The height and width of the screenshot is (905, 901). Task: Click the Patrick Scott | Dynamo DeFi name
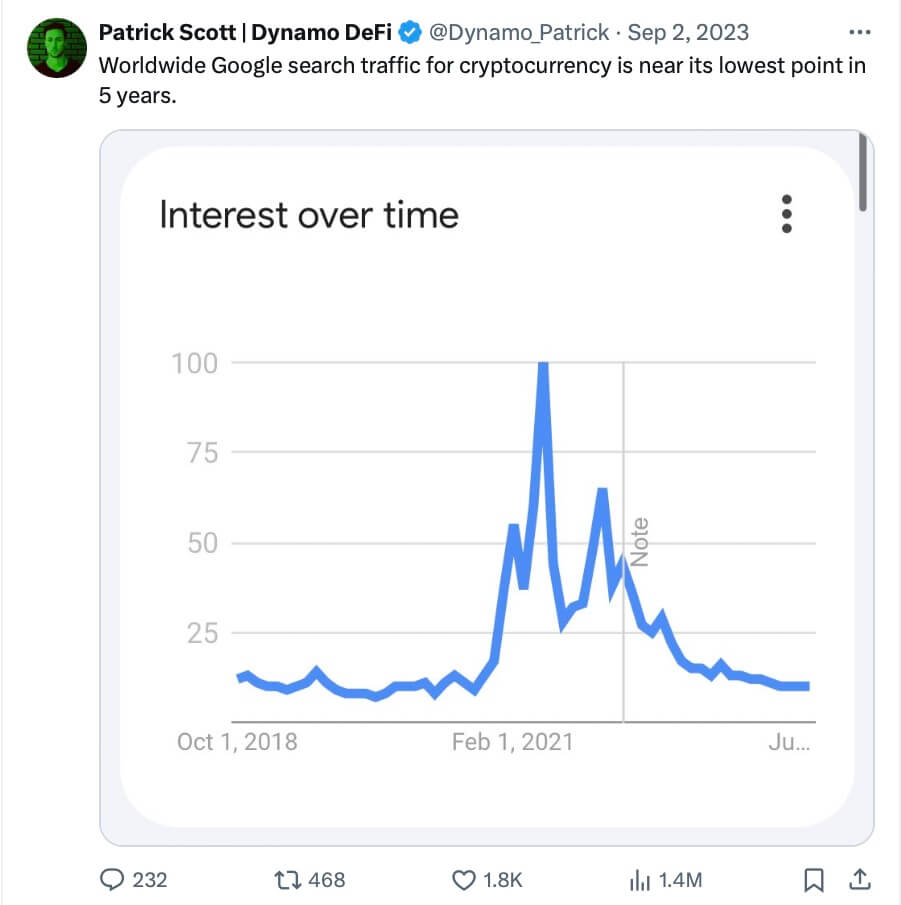pyautogui.click(x=245, y=32)
